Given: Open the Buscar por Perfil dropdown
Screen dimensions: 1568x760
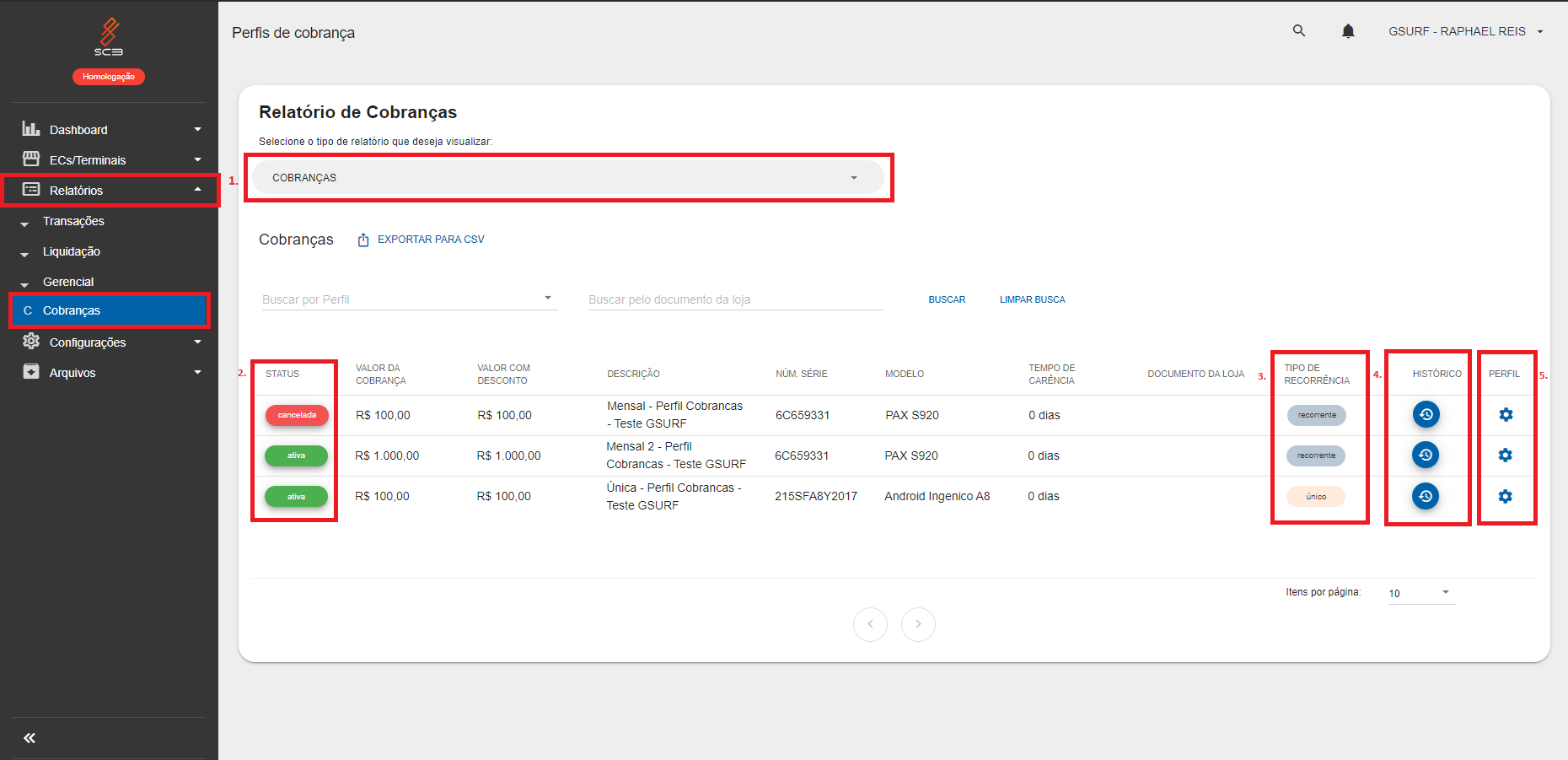Looking at the screenshot, I should tap(409, 299).
